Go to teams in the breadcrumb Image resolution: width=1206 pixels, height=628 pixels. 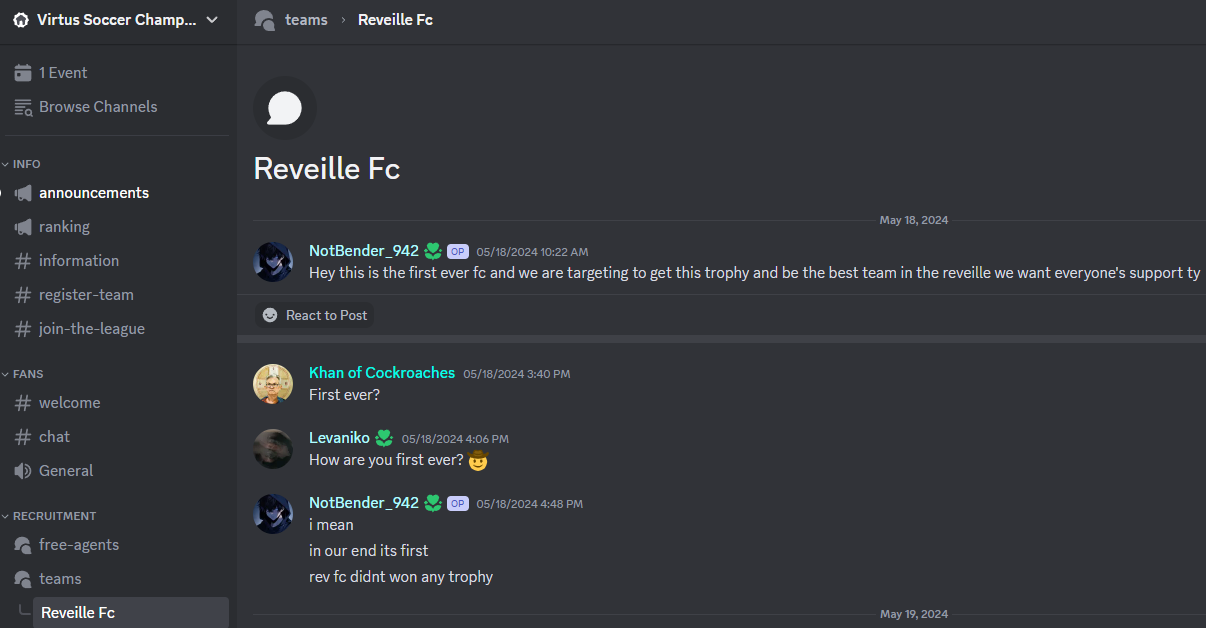[306, 20]
